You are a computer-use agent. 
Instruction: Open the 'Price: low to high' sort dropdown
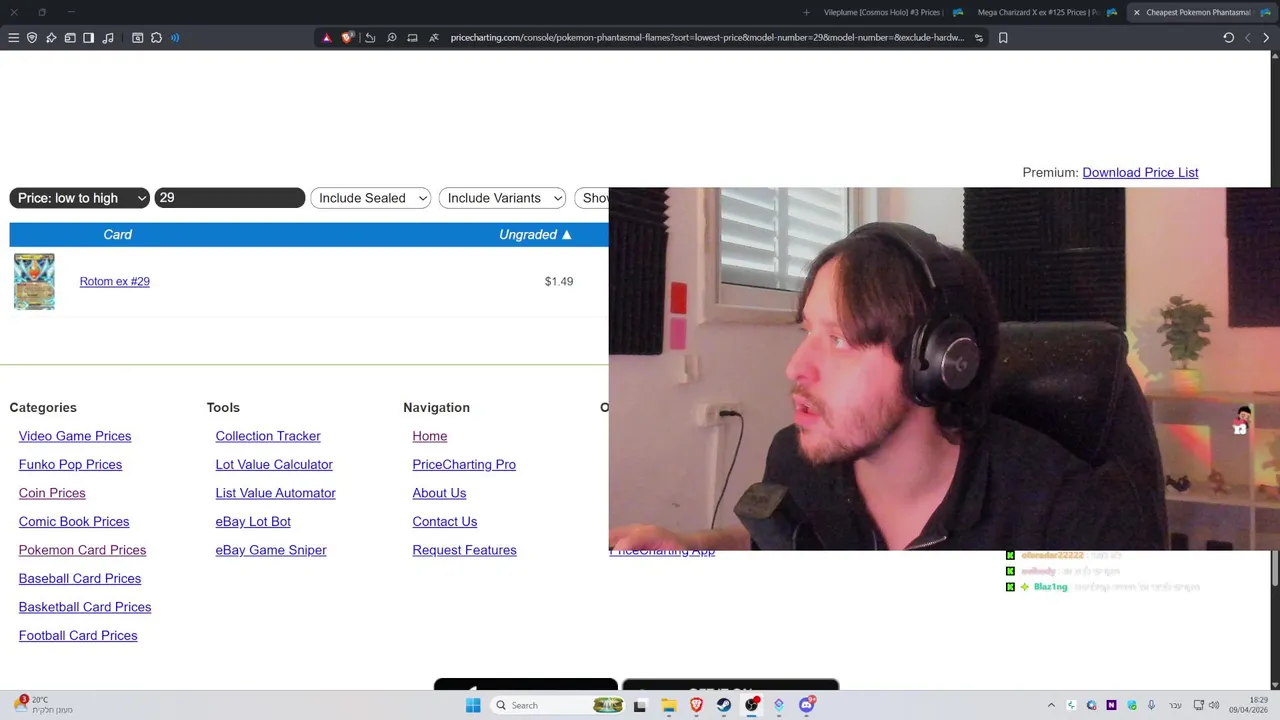79,198
